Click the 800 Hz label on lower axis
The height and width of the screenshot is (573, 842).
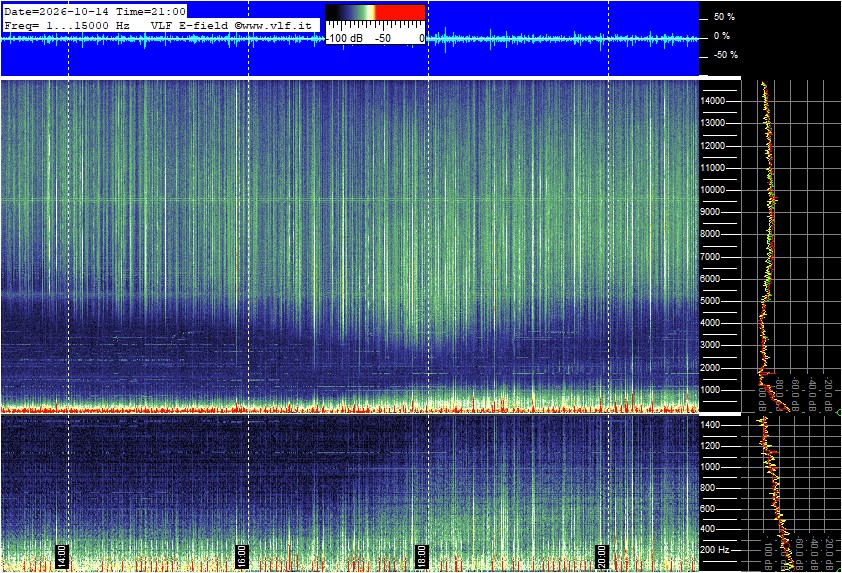[x=708, y=488]
